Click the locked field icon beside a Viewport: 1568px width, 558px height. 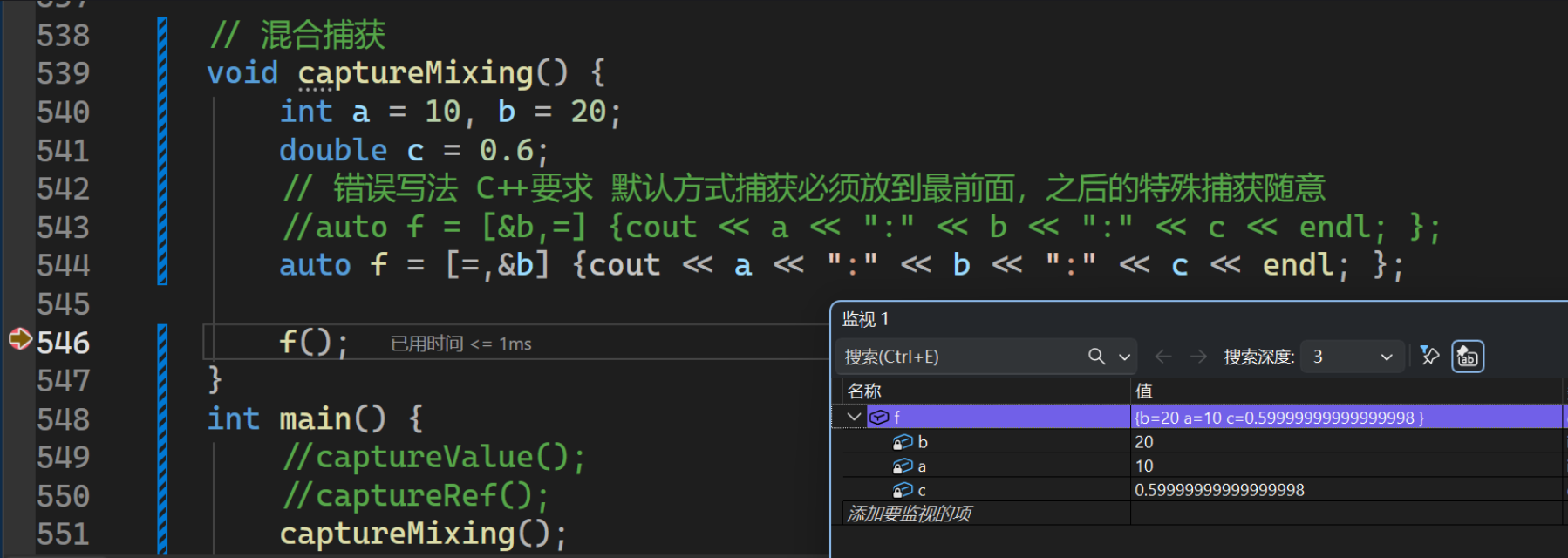click(903, 466)
